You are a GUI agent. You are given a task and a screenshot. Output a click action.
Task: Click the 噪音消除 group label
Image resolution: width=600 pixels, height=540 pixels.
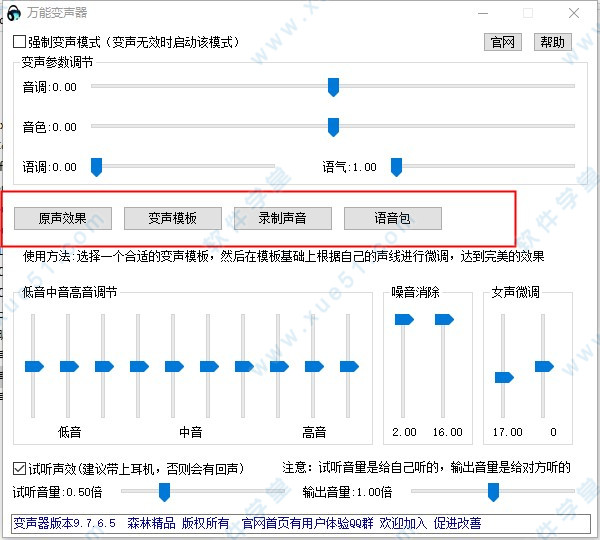pyautogui.click(x=415, y=292)
